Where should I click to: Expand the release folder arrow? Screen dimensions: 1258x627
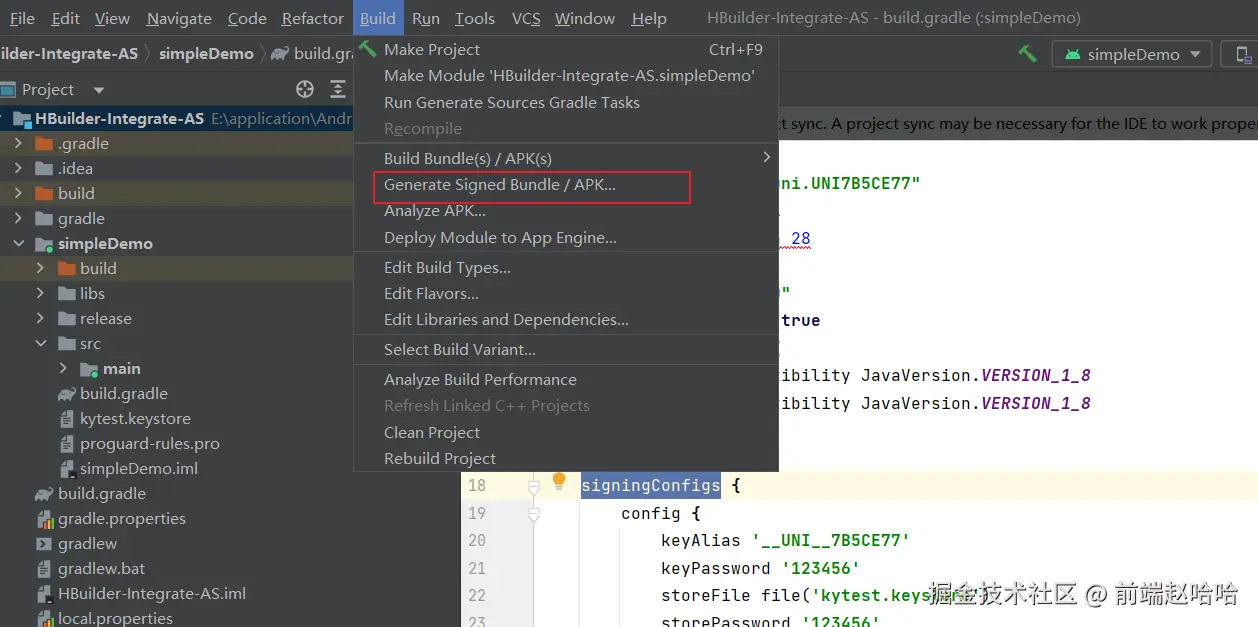point(40,318)
